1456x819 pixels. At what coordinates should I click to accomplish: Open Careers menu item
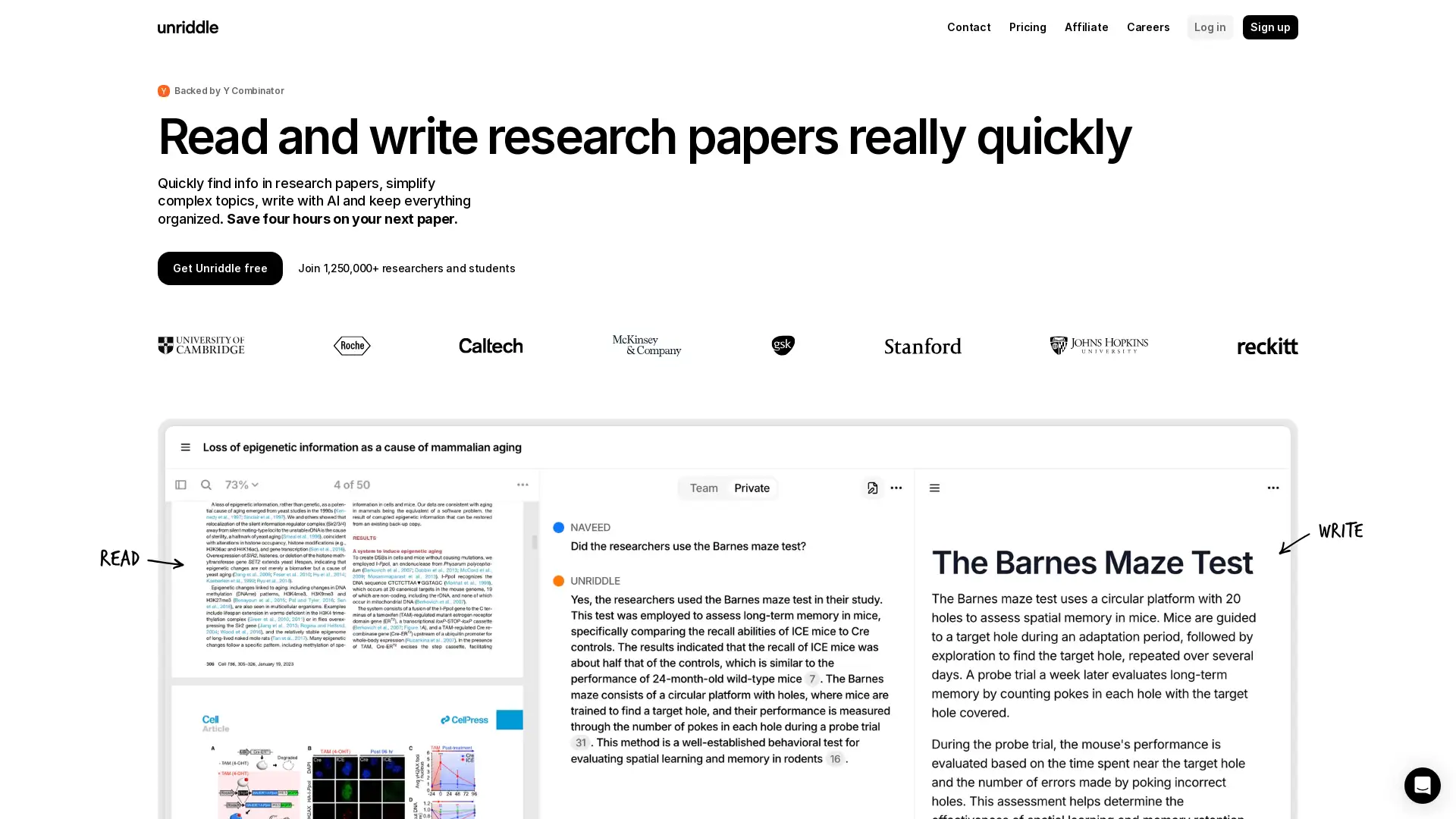pyautogui.click(x=1148, y=27)
